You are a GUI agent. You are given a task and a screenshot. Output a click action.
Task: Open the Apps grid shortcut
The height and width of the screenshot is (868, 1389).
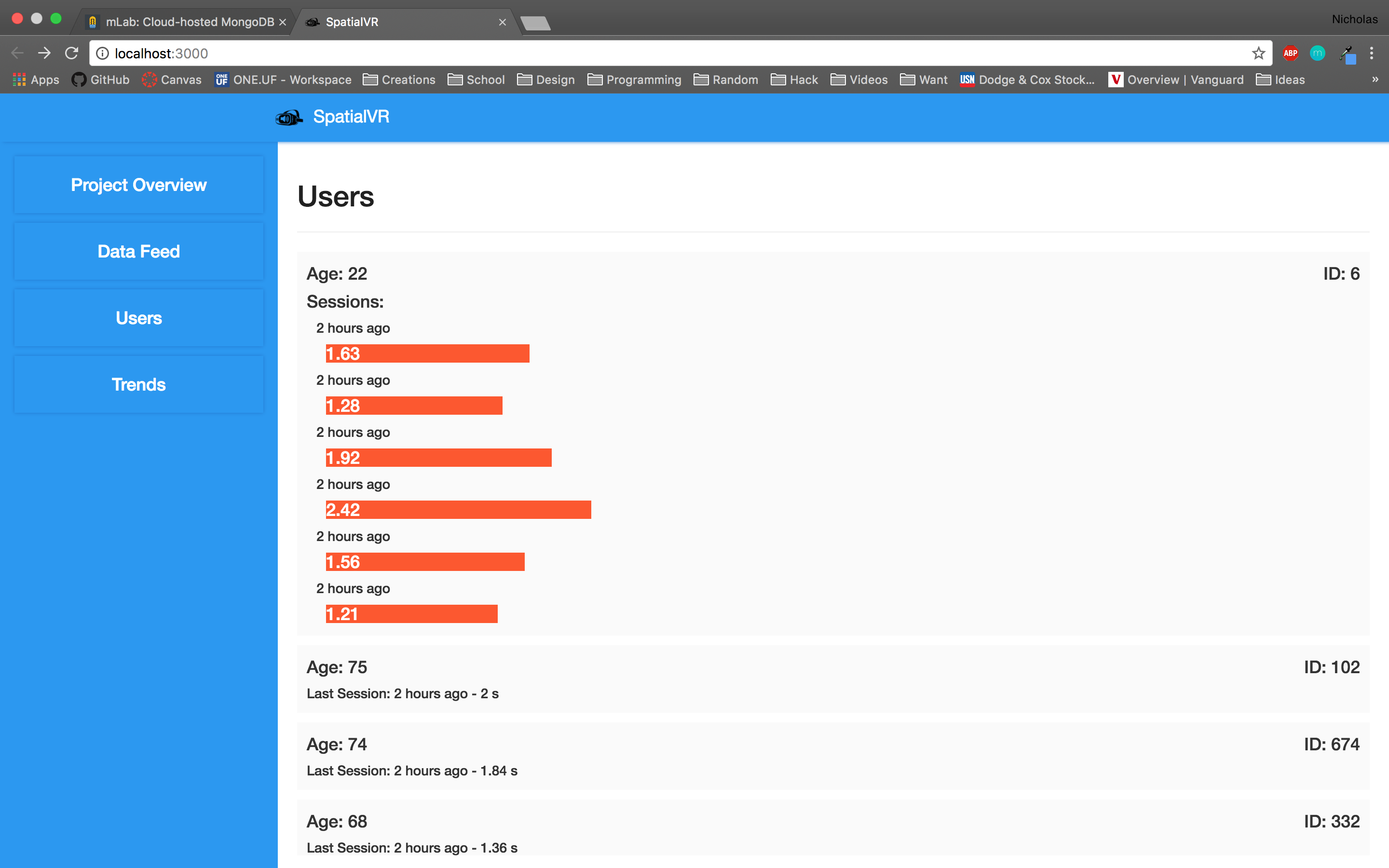coord(36,80)
